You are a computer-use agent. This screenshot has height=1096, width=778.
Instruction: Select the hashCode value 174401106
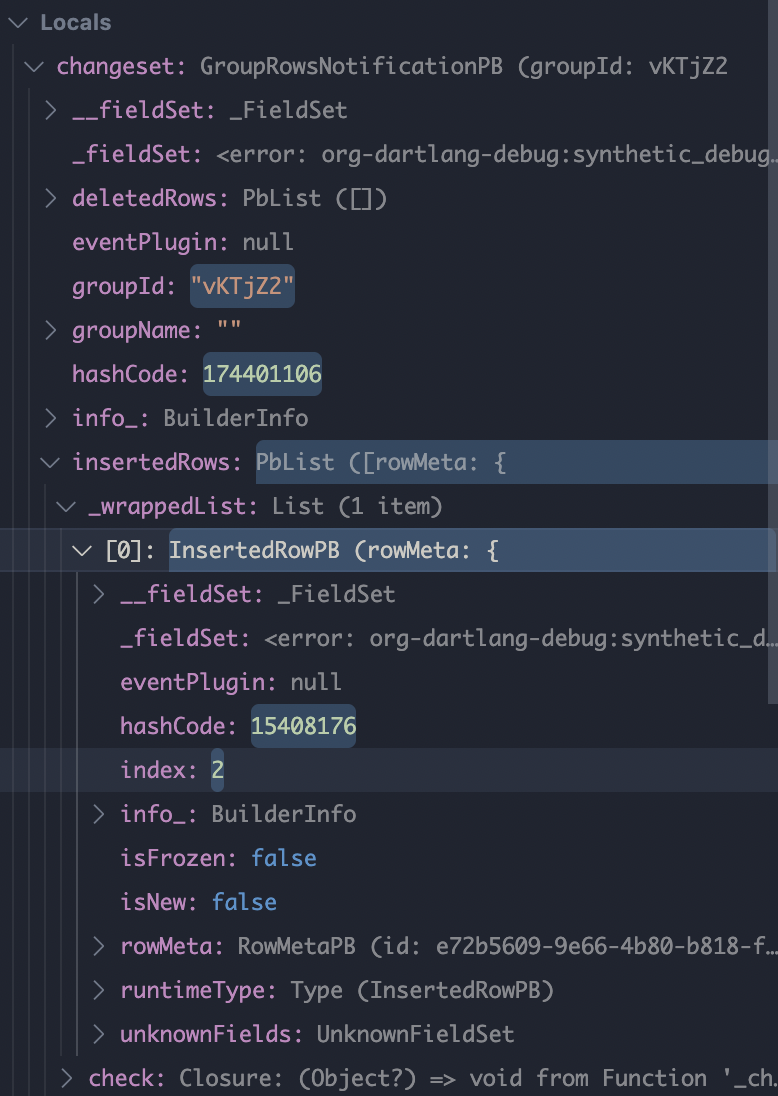coord(262,374)
